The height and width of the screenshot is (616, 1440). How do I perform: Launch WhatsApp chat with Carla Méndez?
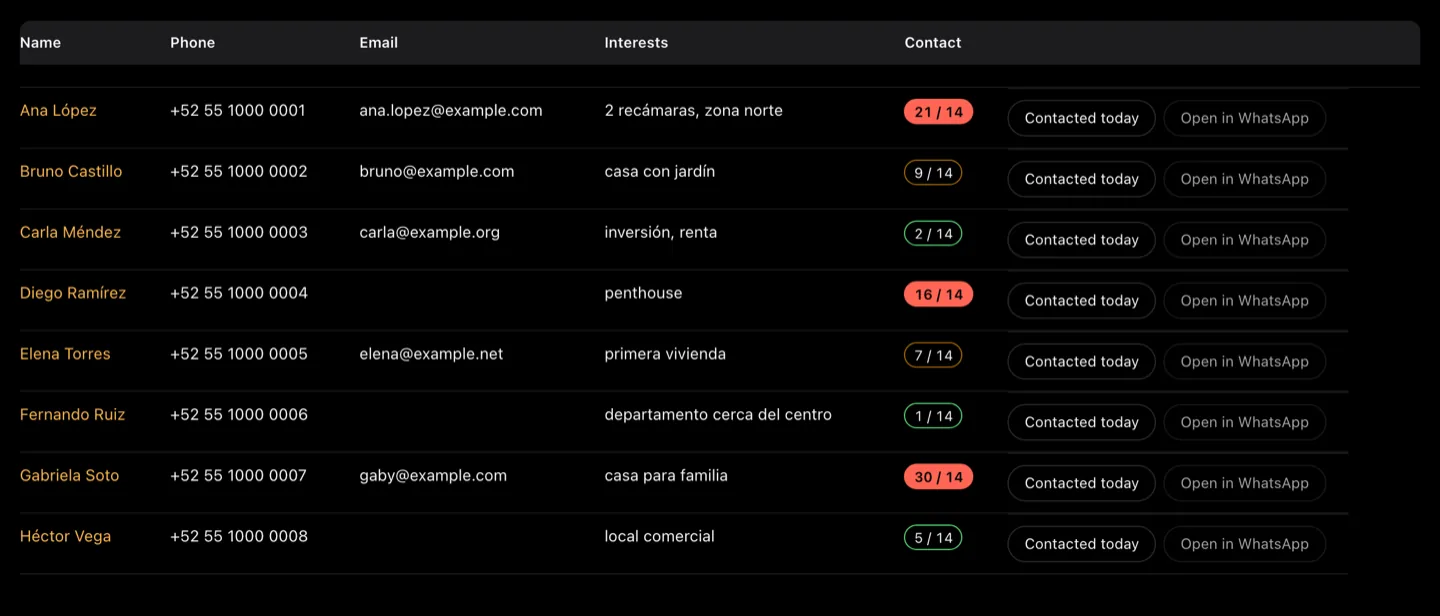tap(1244, 240)
